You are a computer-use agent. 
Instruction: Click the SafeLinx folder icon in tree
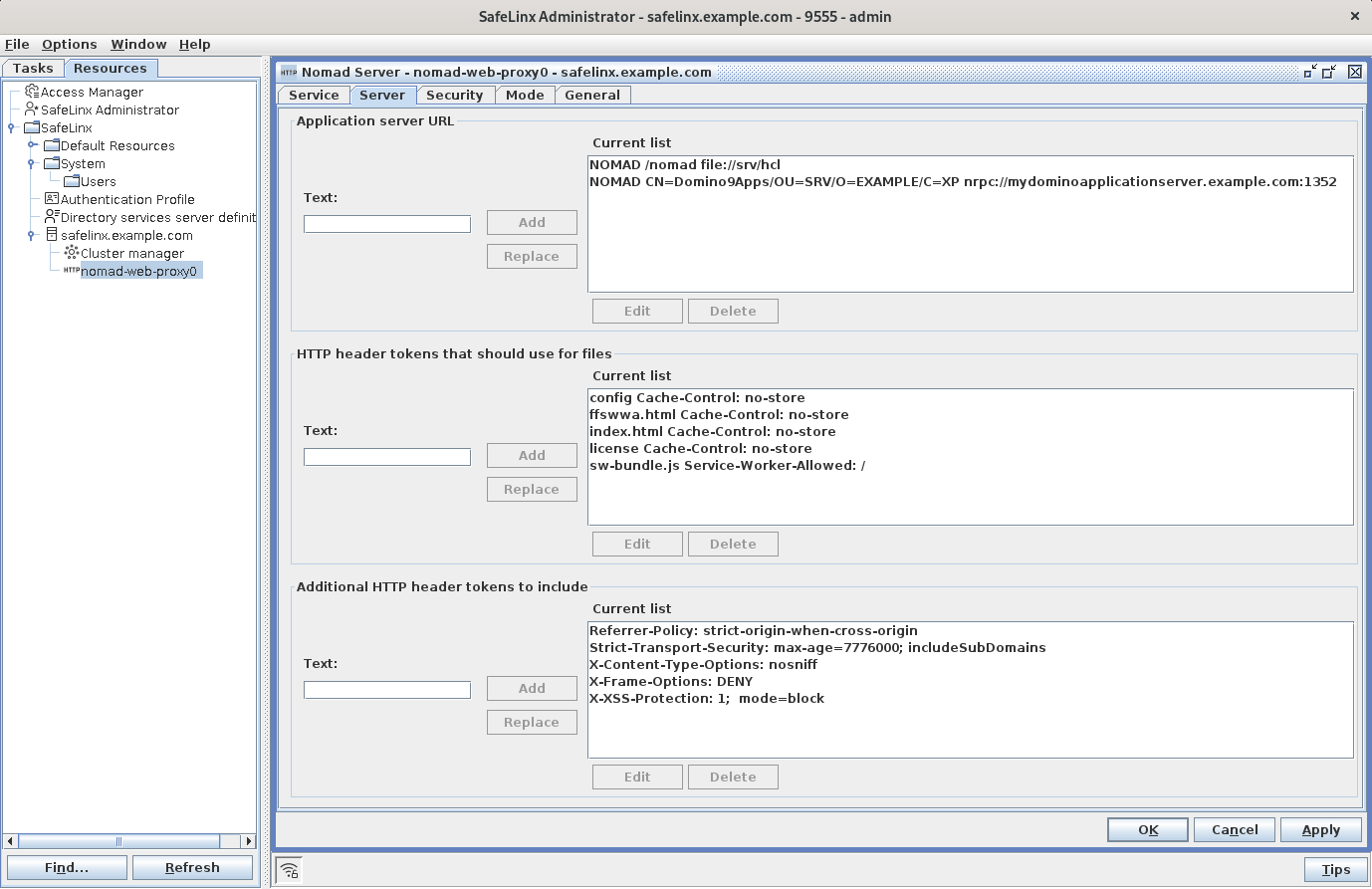click(x=32, y=127)
